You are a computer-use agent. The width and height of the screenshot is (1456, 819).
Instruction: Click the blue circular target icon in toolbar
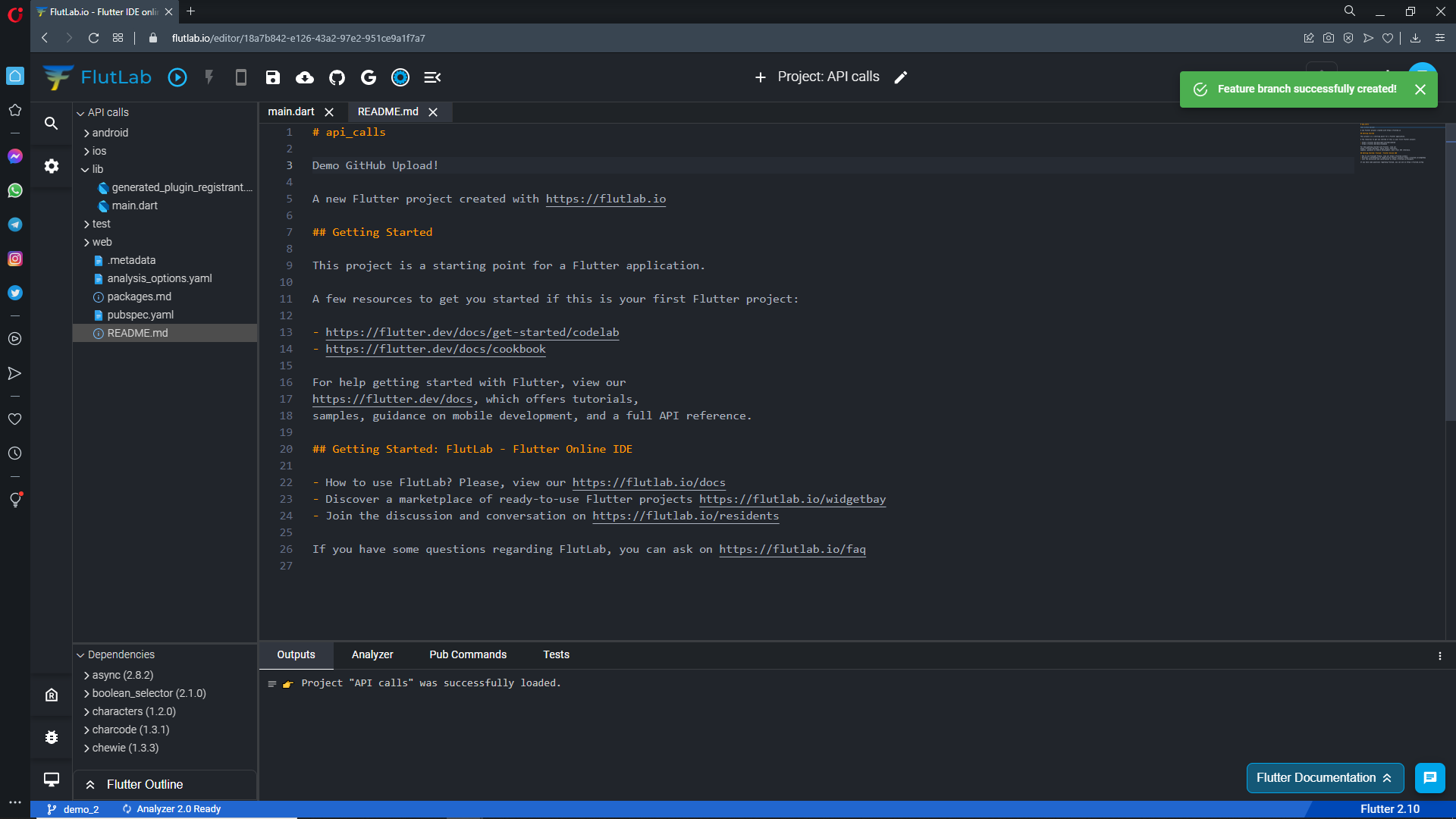click(400, 77)
